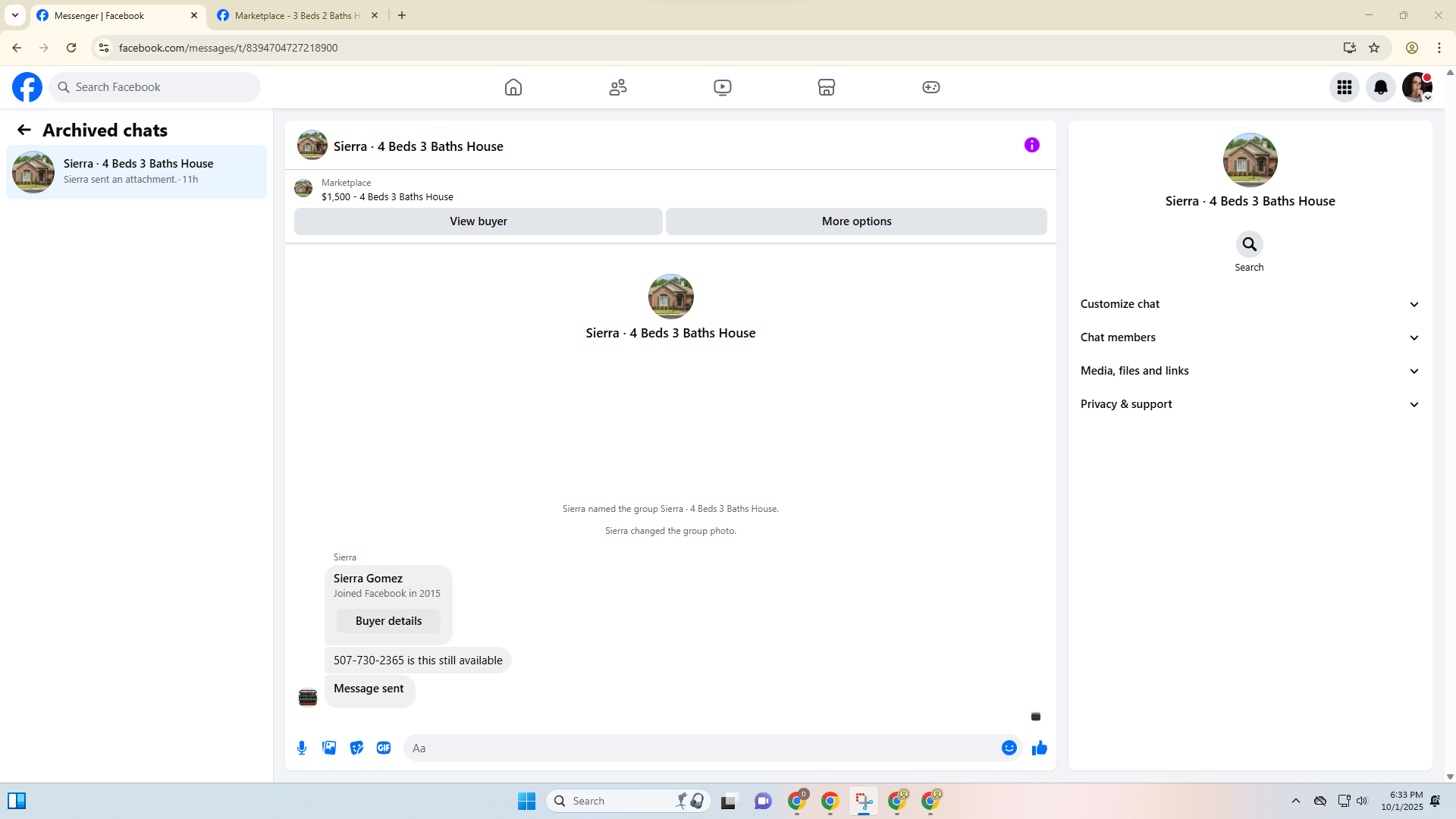Image resolution: width=1456 pixels, height=819 pixels.
Task: Click the install app icon in address bar
Action: (x=1350, y=48)
